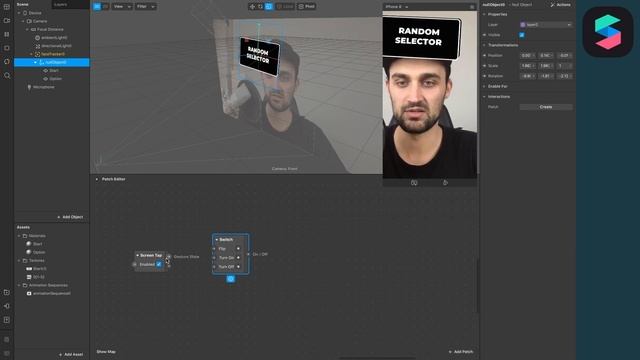640x360 pixels.
Task: Click the rotate-device icon below the simulator
Action: tap(414, 183)
